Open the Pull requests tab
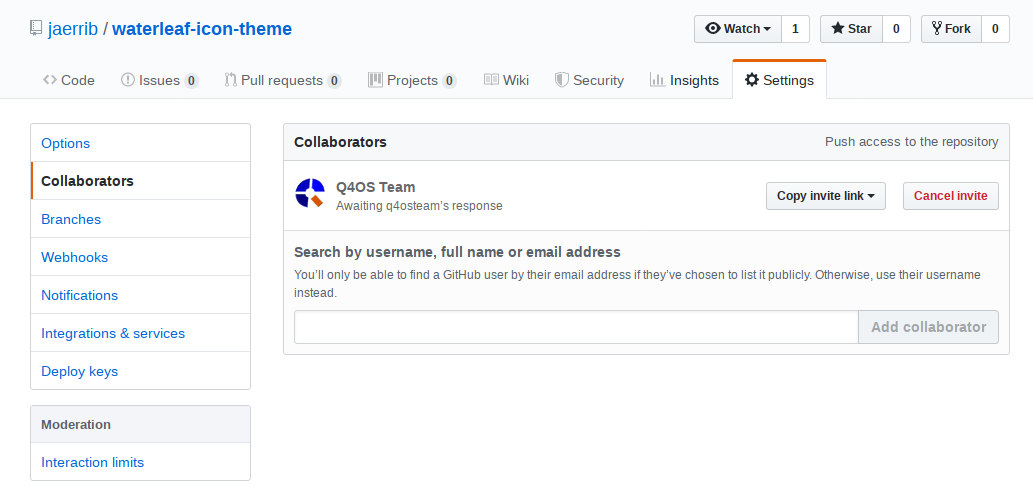Image resolution: width=1033 pixels, height=495 pixels. click(283, 80)
